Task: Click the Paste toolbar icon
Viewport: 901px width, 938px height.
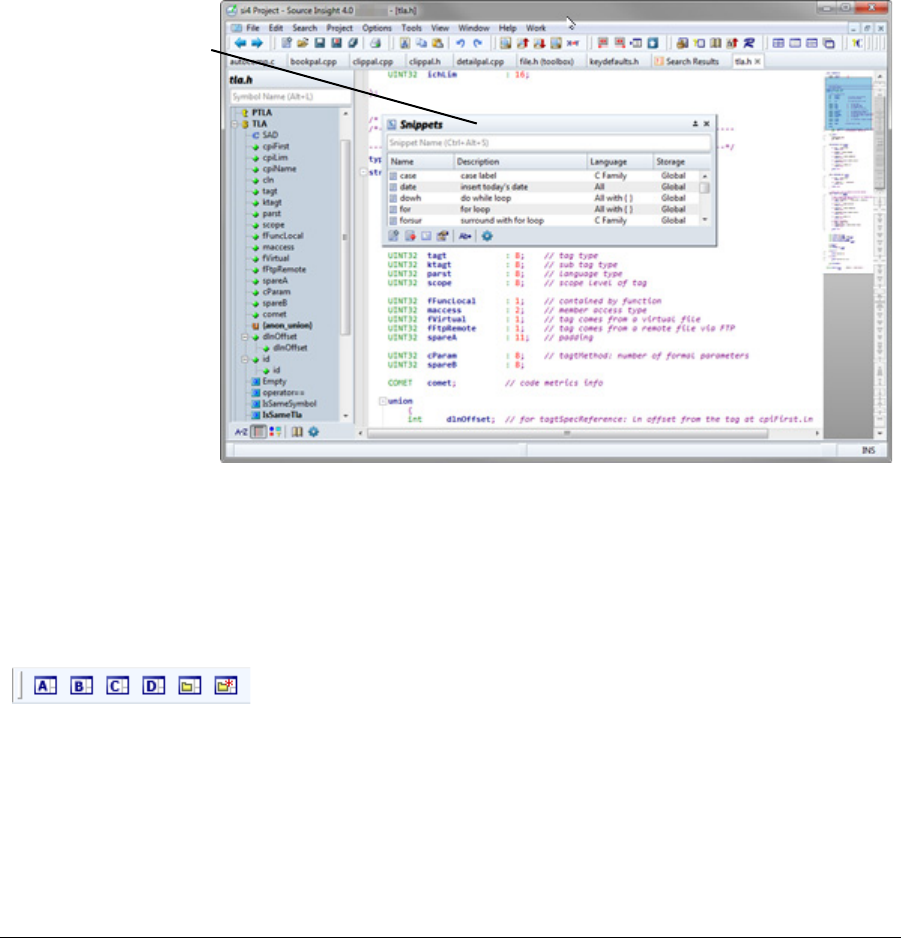Action: (x=438, y=43)
